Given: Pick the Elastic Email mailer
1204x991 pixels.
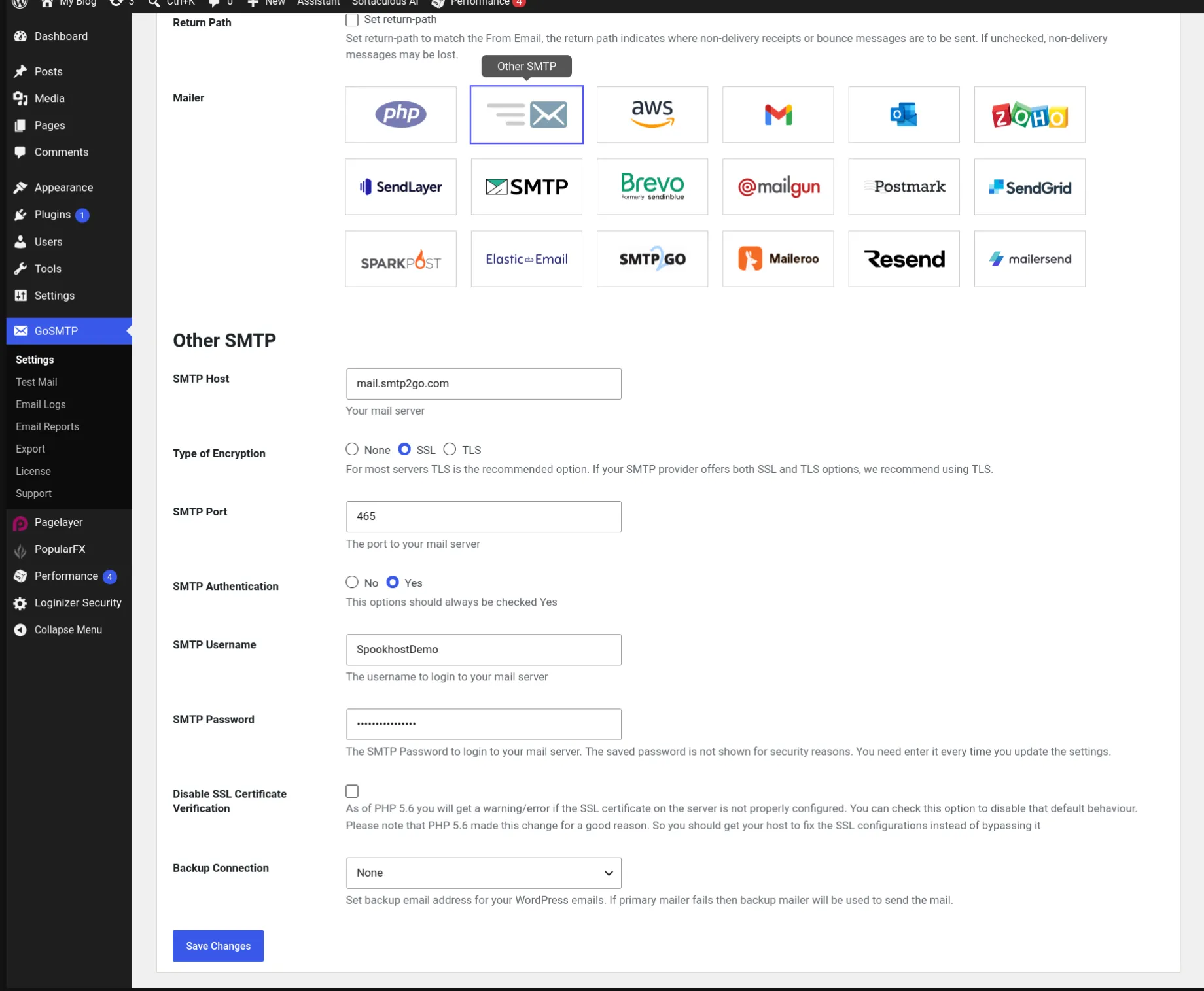Looking at the screenshot, I should (x=527, y=258).
